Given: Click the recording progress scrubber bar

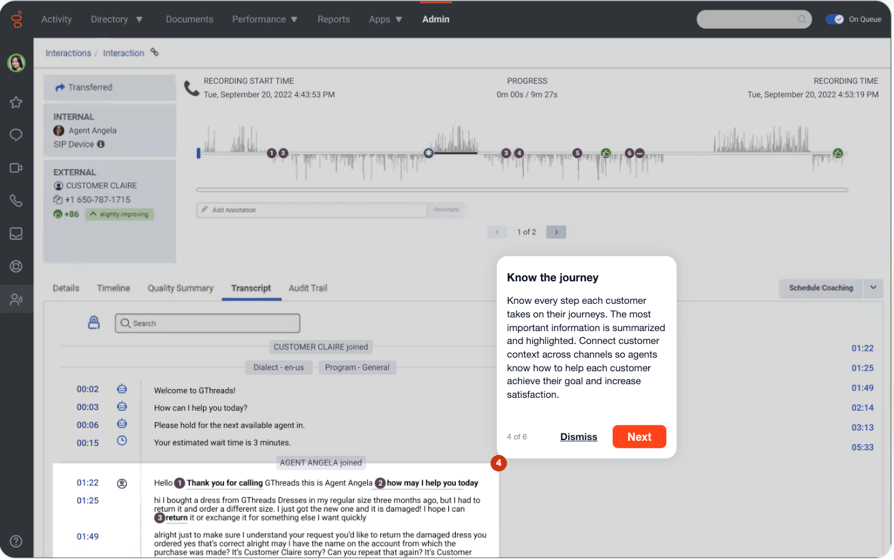Looking at the screenshot, I should point(522,189).
